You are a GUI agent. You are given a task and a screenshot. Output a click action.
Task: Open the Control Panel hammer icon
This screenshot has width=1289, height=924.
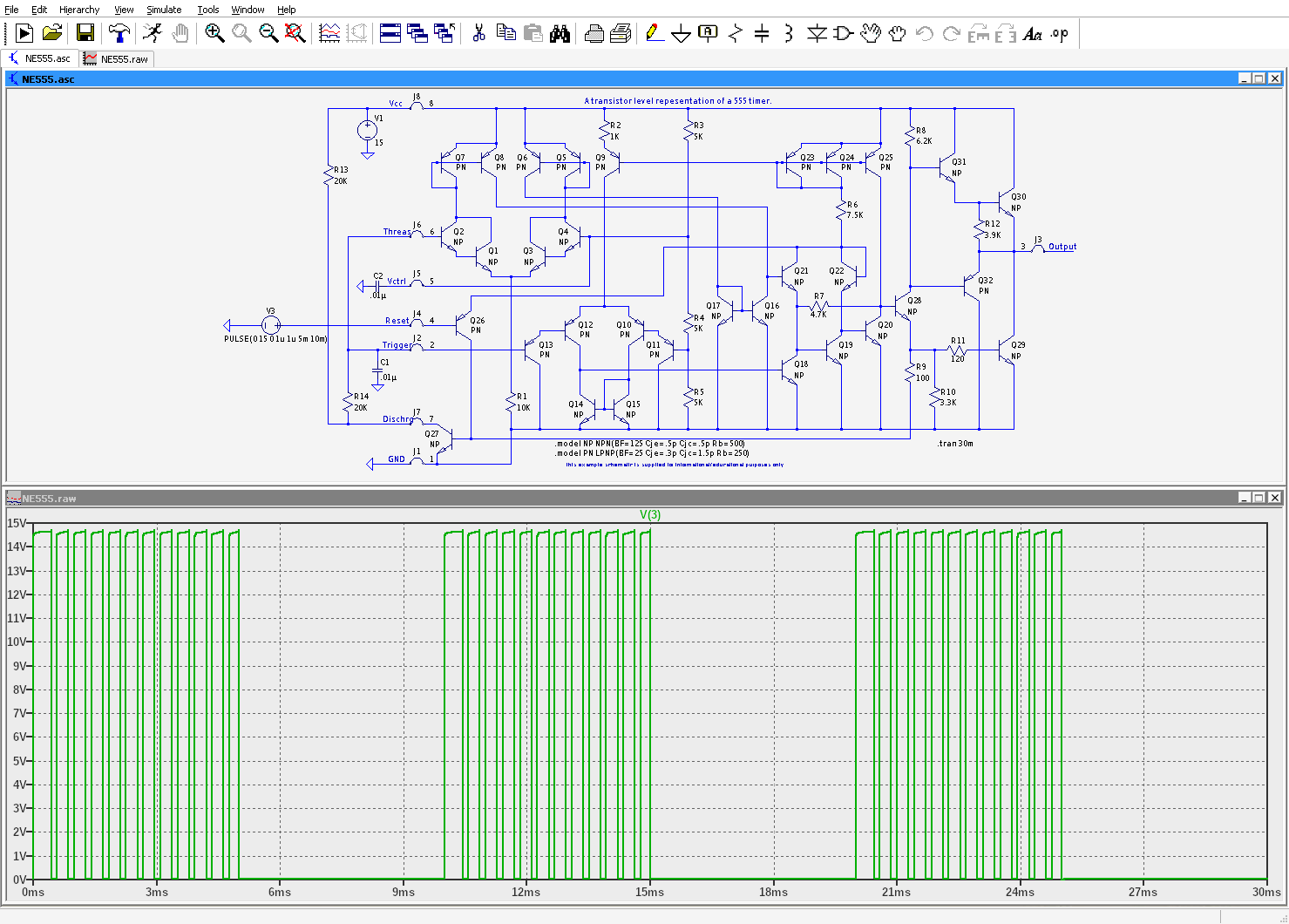(119, 33)
